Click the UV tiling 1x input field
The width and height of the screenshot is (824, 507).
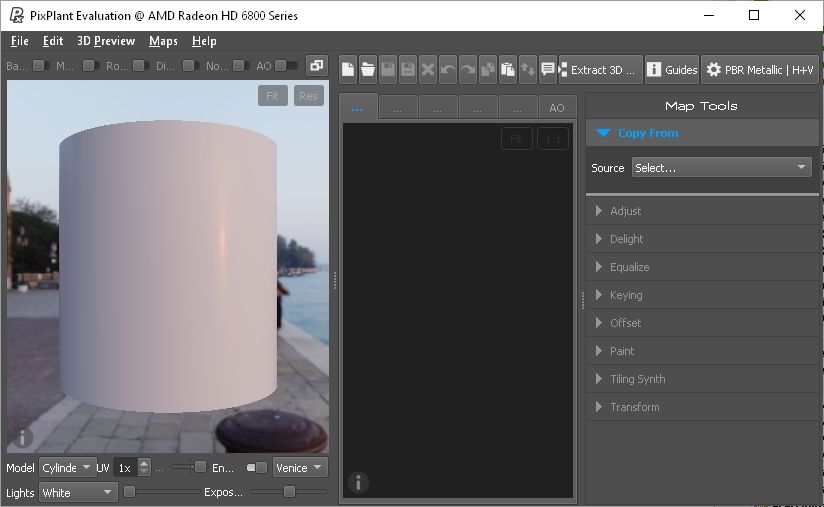click(125, 467)
